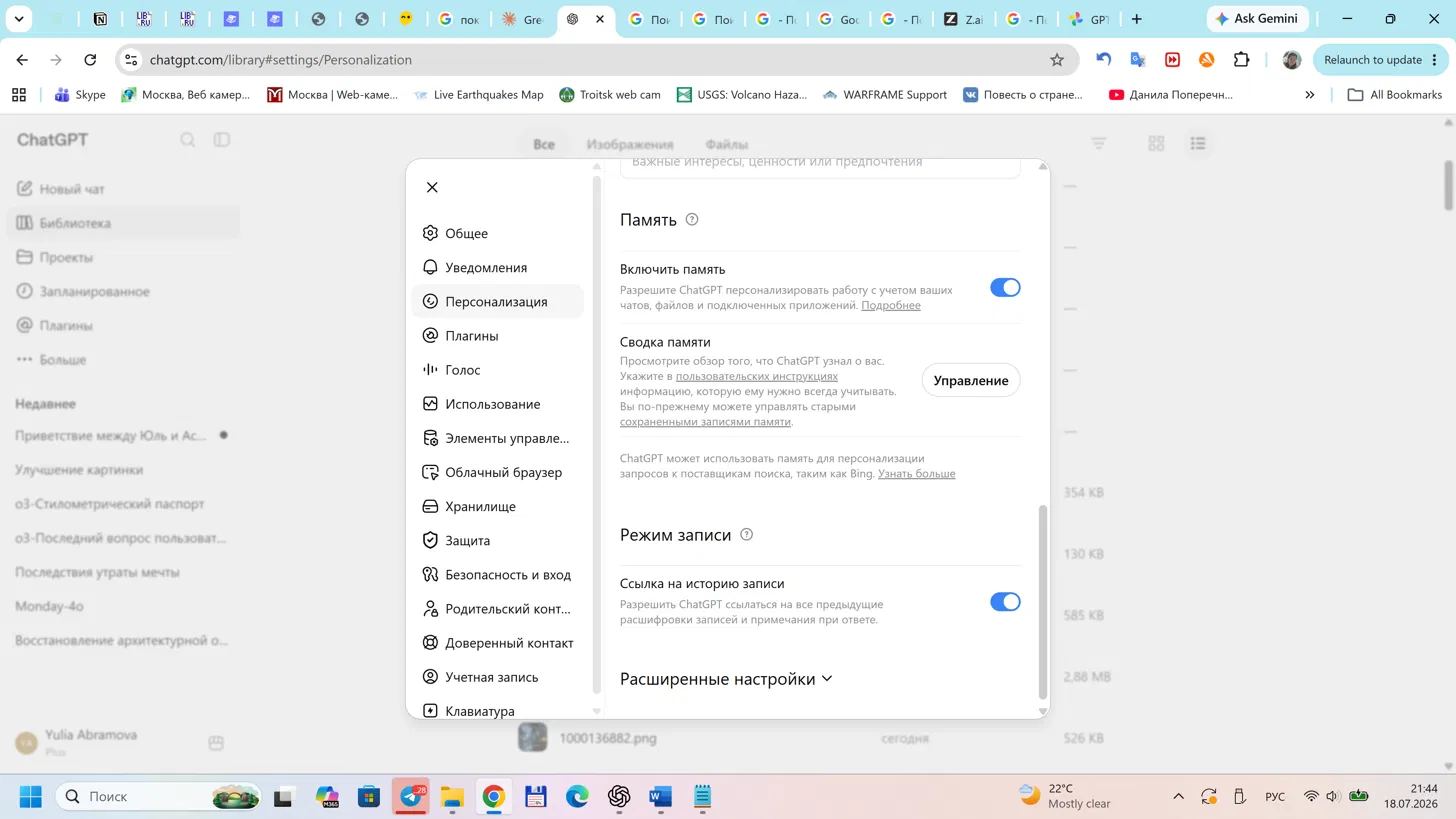Open Облачный браузер settings section
Screen dimensions: 1456x819
[x=497, y=472]
